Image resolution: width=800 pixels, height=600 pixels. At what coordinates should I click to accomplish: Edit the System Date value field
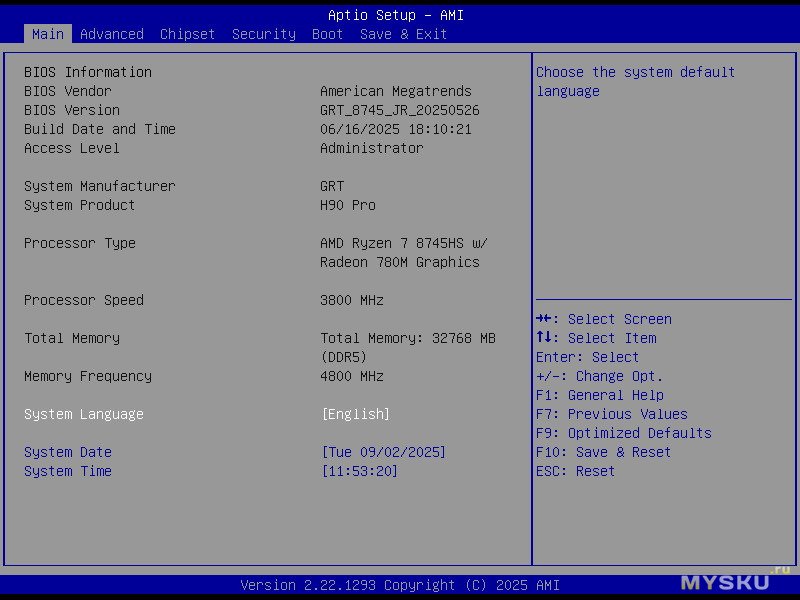[383, 452]
